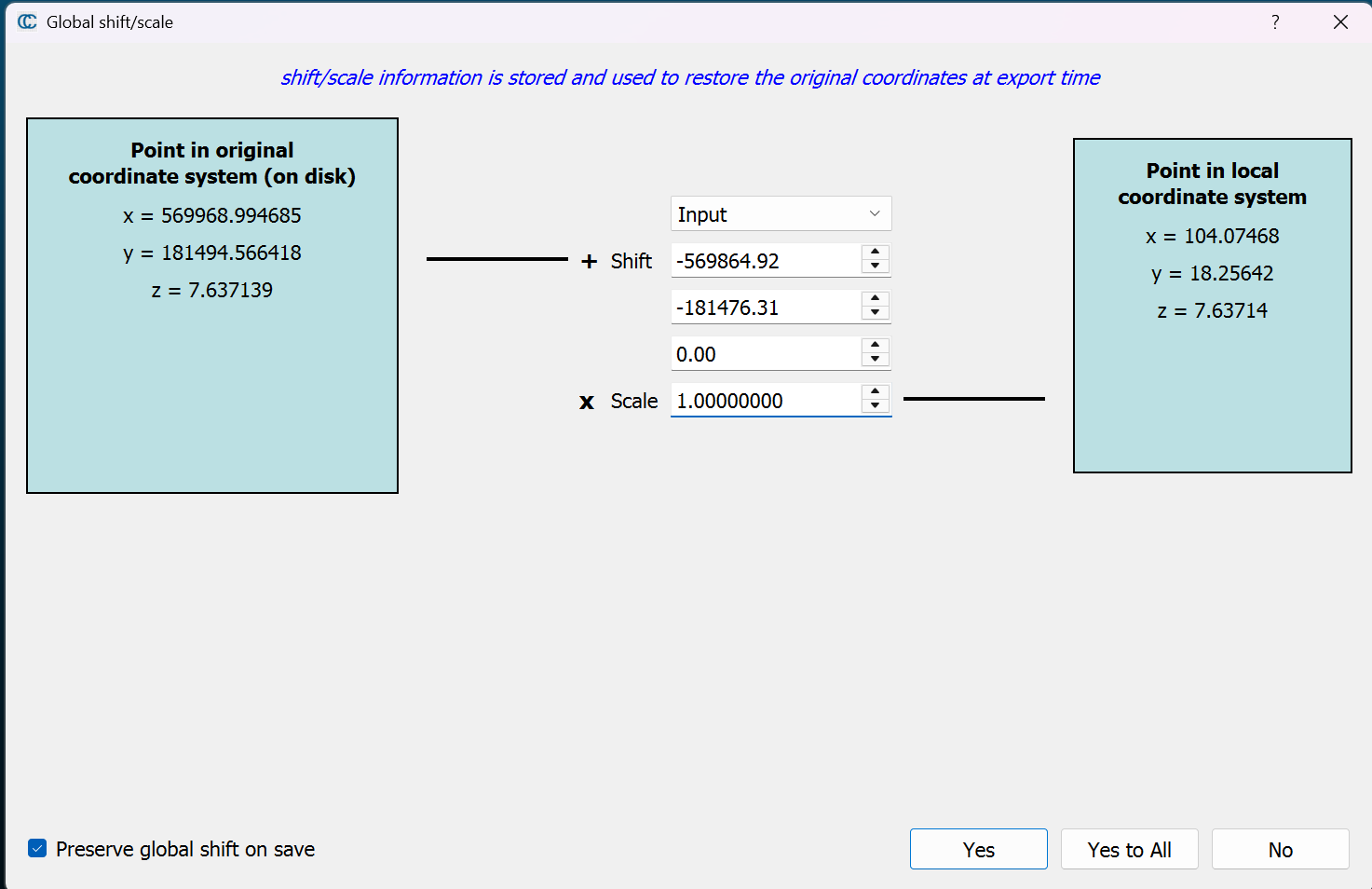Screen dimensions: 1372x889
Task: Click the CloudCompare logo in title bar
Action: point(27,21)
